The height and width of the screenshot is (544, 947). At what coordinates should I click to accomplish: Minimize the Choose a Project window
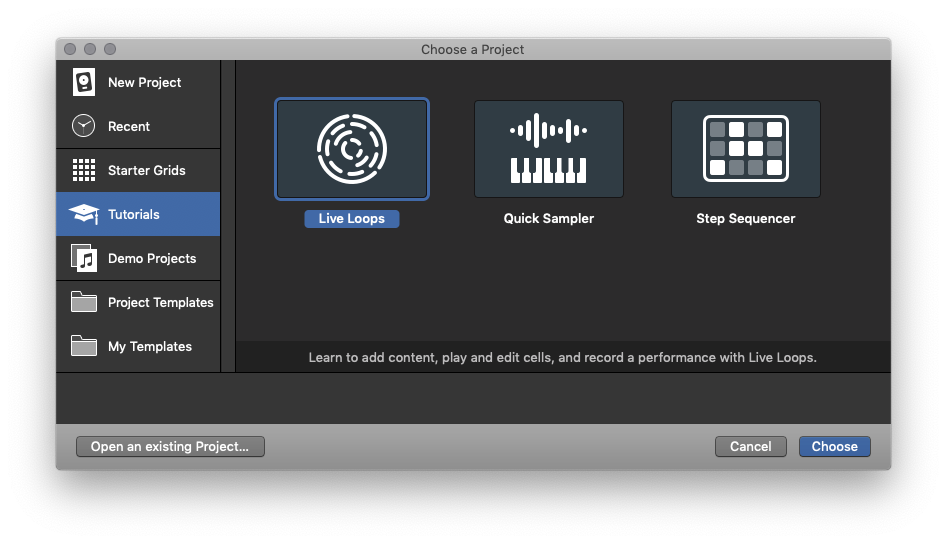[x=90, y=49]
